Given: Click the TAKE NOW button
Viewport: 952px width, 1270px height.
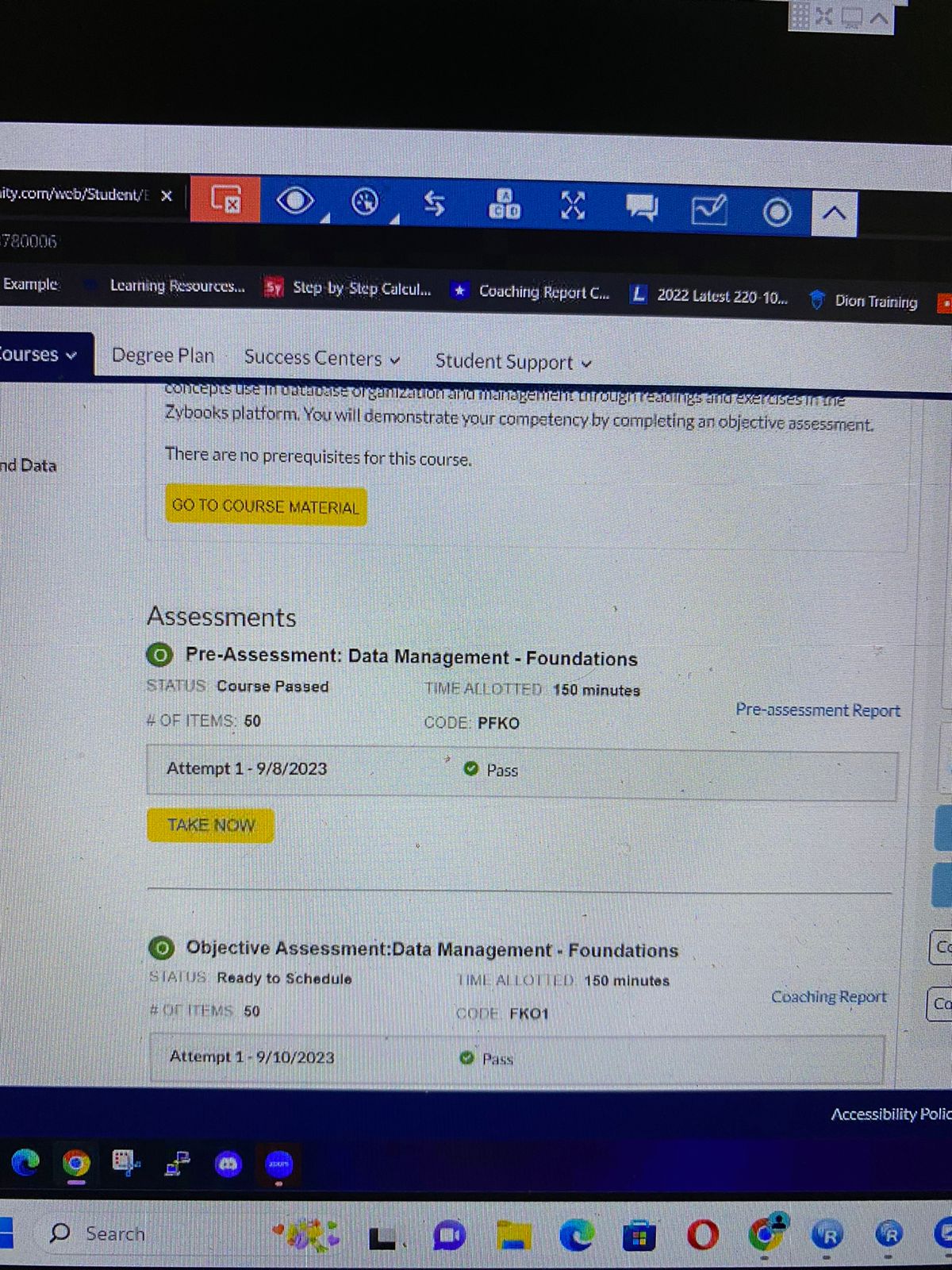Looking at the screenshot, I should point(210,825).
